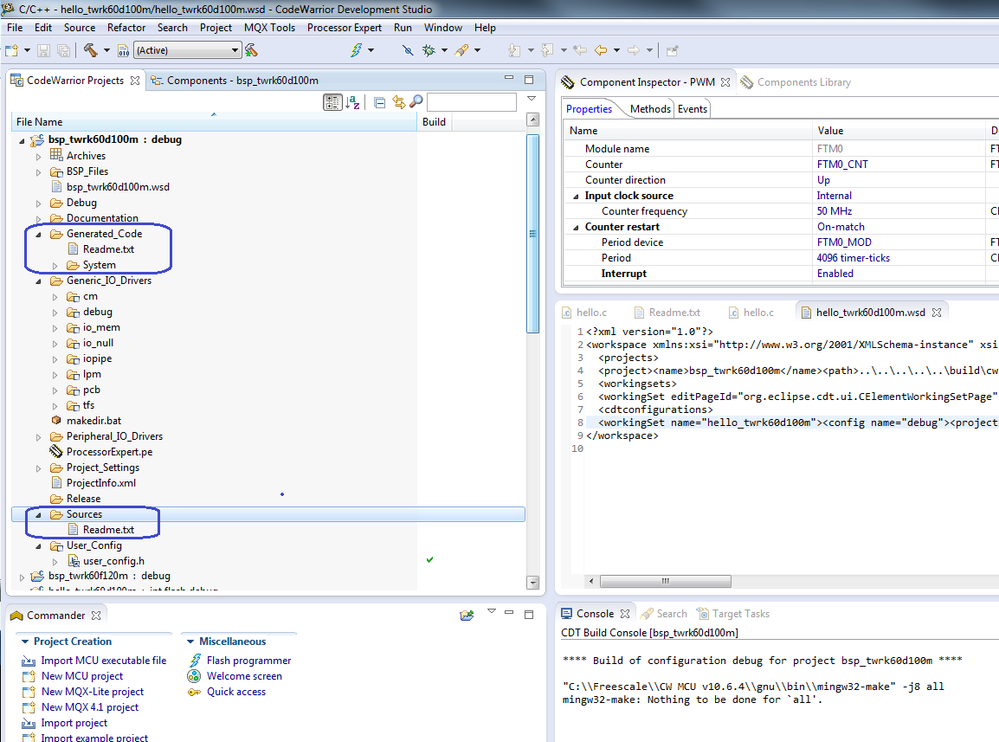Click the Debug bug toolbar icon
The height and width of the screenshot is (742, 999).
coord(428,50)
